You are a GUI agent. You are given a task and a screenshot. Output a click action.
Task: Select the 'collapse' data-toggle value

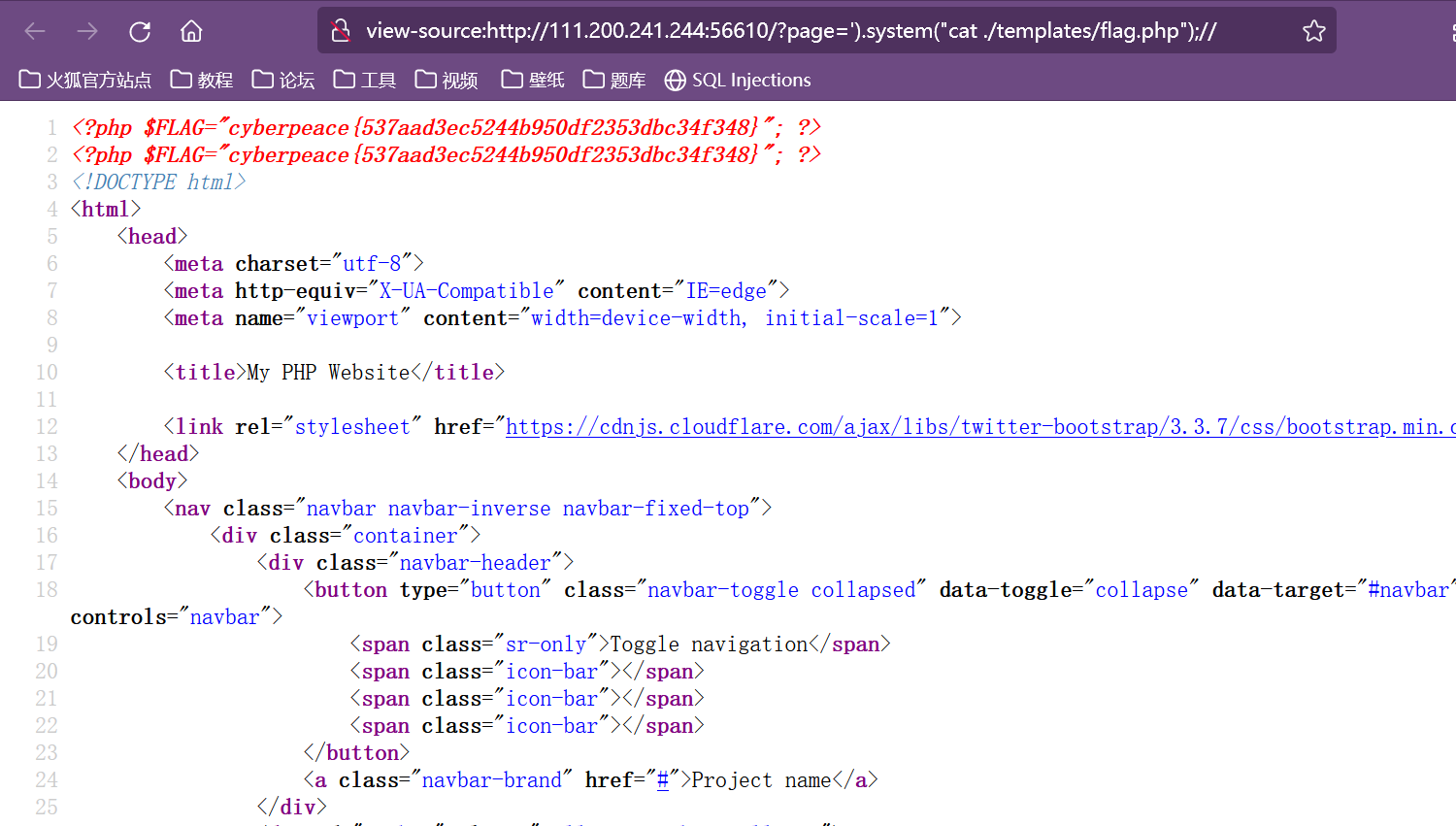click(x=1142, y=590)
